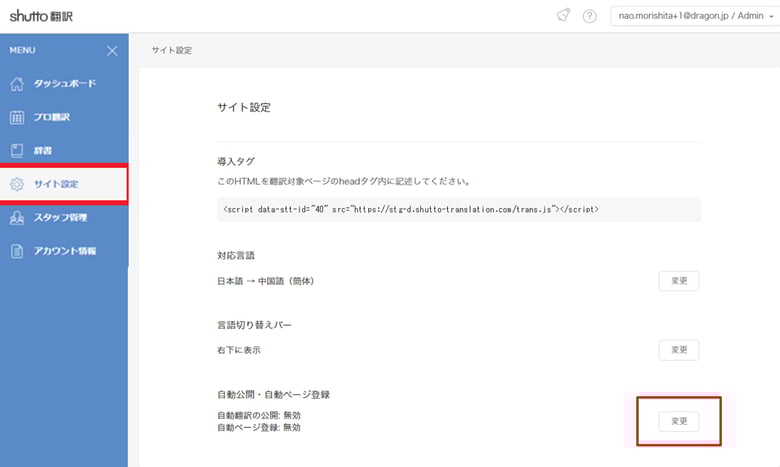Click the script tag code box
The image size is (780, 467).
point(459,209)
